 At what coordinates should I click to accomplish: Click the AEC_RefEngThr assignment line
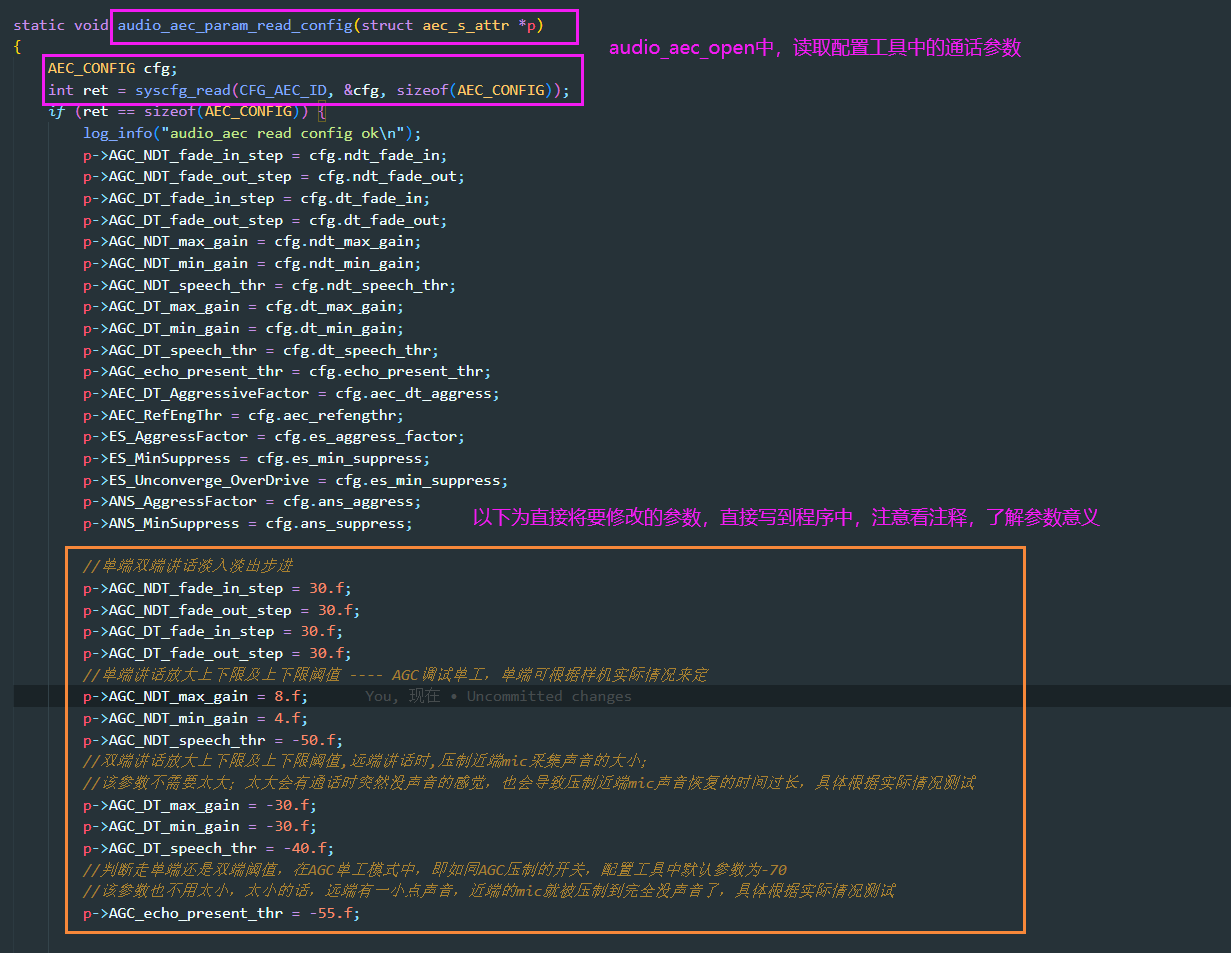click(243, 415)
